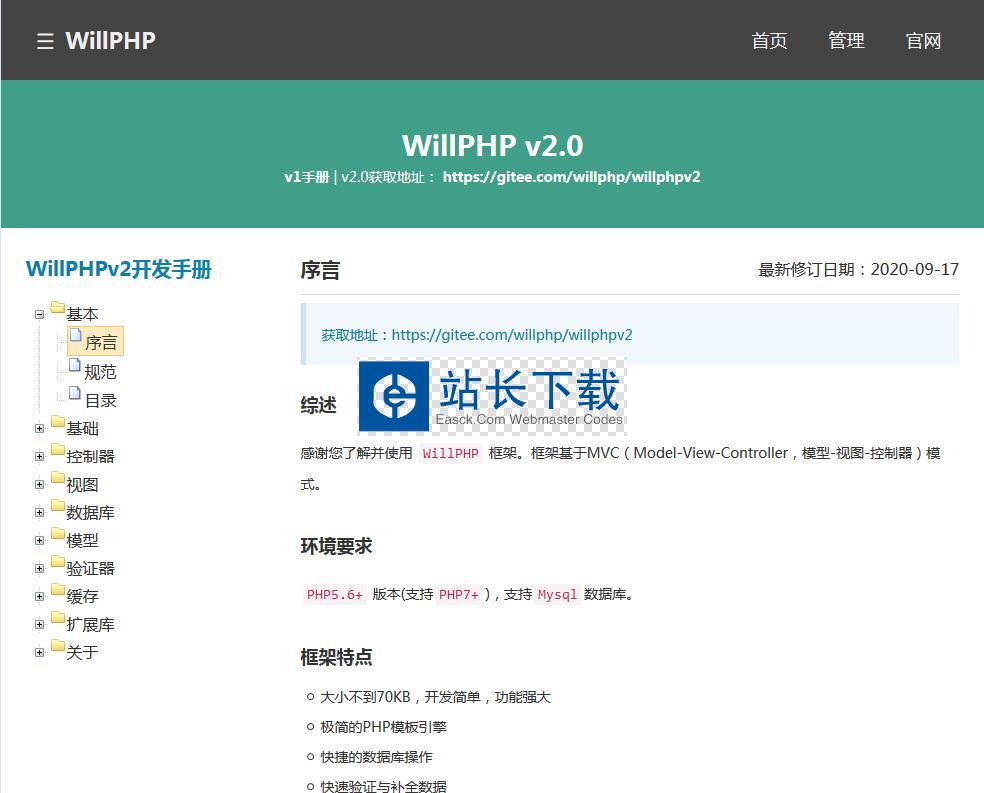Visit 官网 from the top navigation

point(923,41)
